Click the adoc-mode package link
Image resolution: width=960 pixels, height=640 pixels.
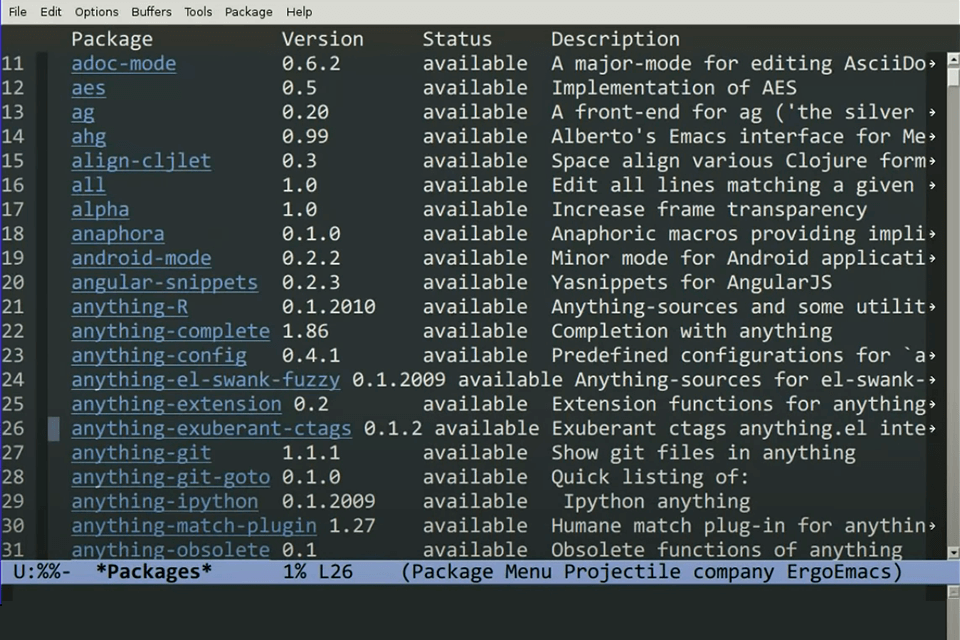124,64
